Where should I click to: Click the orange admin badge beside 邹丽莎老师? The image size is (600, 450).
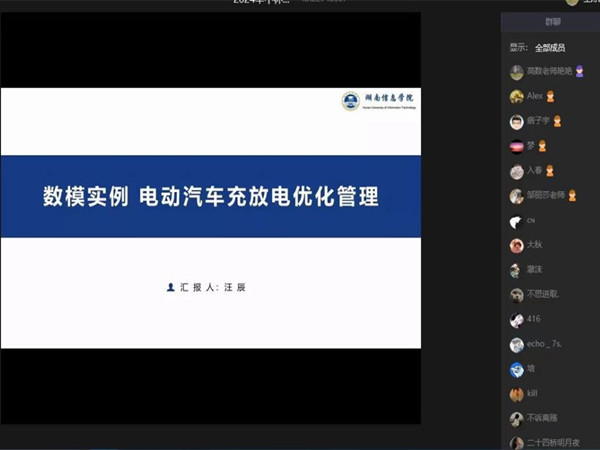tap(572, 196)
